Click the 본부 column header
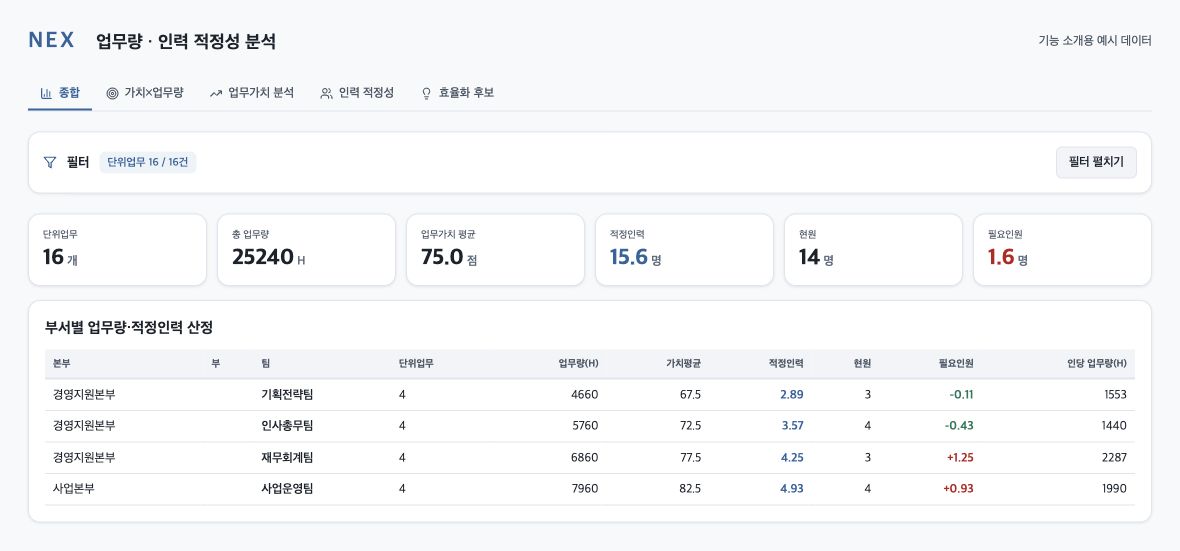 [62, 363]
